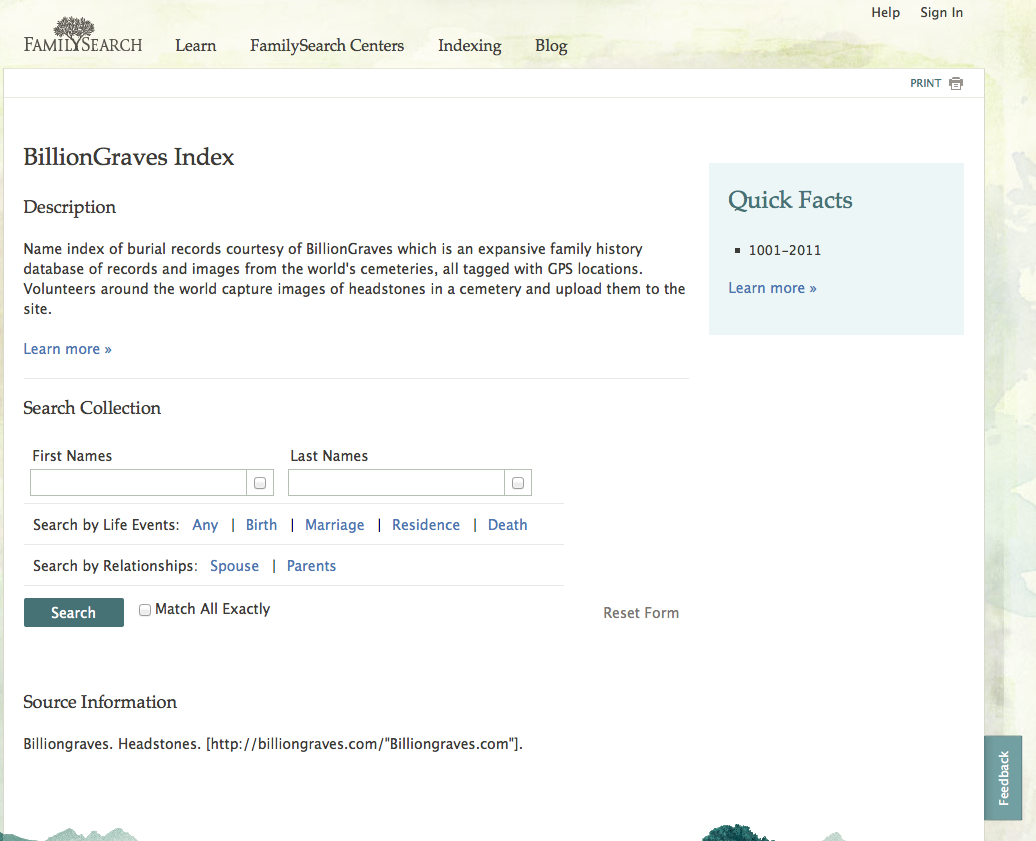1036x841 pixels.
Task: Enable Match All Exactly checkbox
Action: click(145, 610)
